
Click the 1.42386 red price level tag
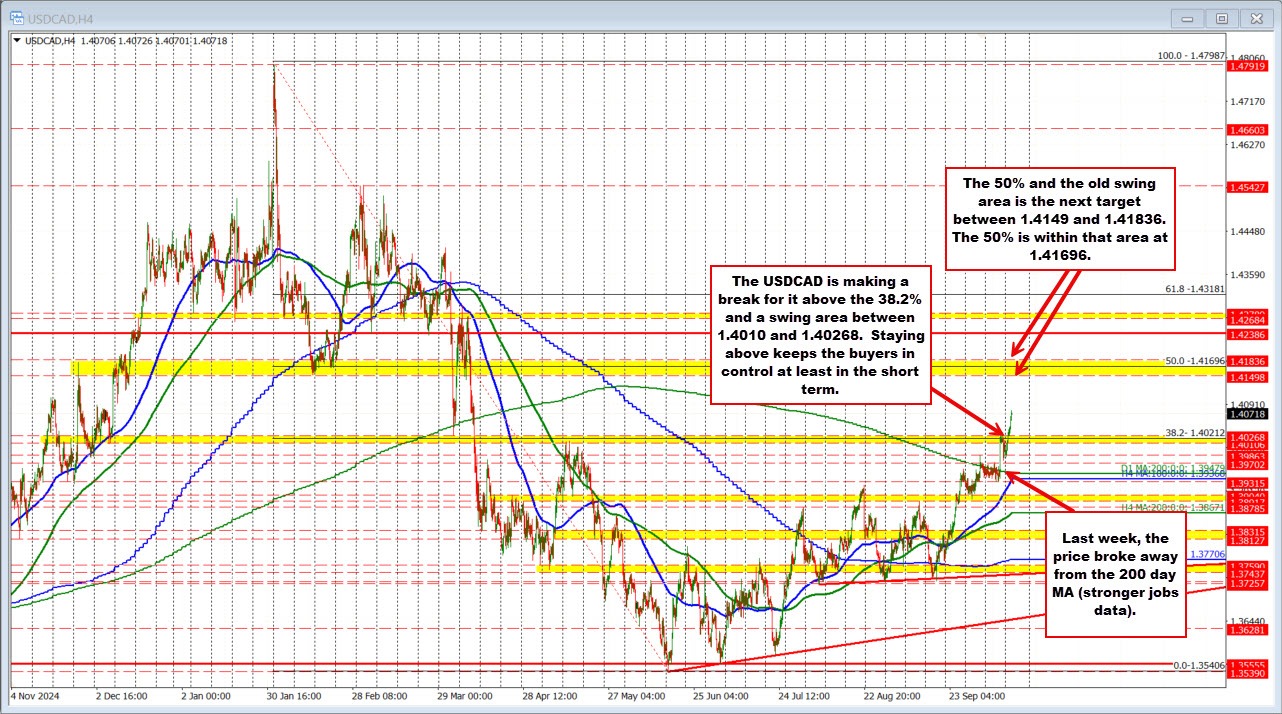1249,335
